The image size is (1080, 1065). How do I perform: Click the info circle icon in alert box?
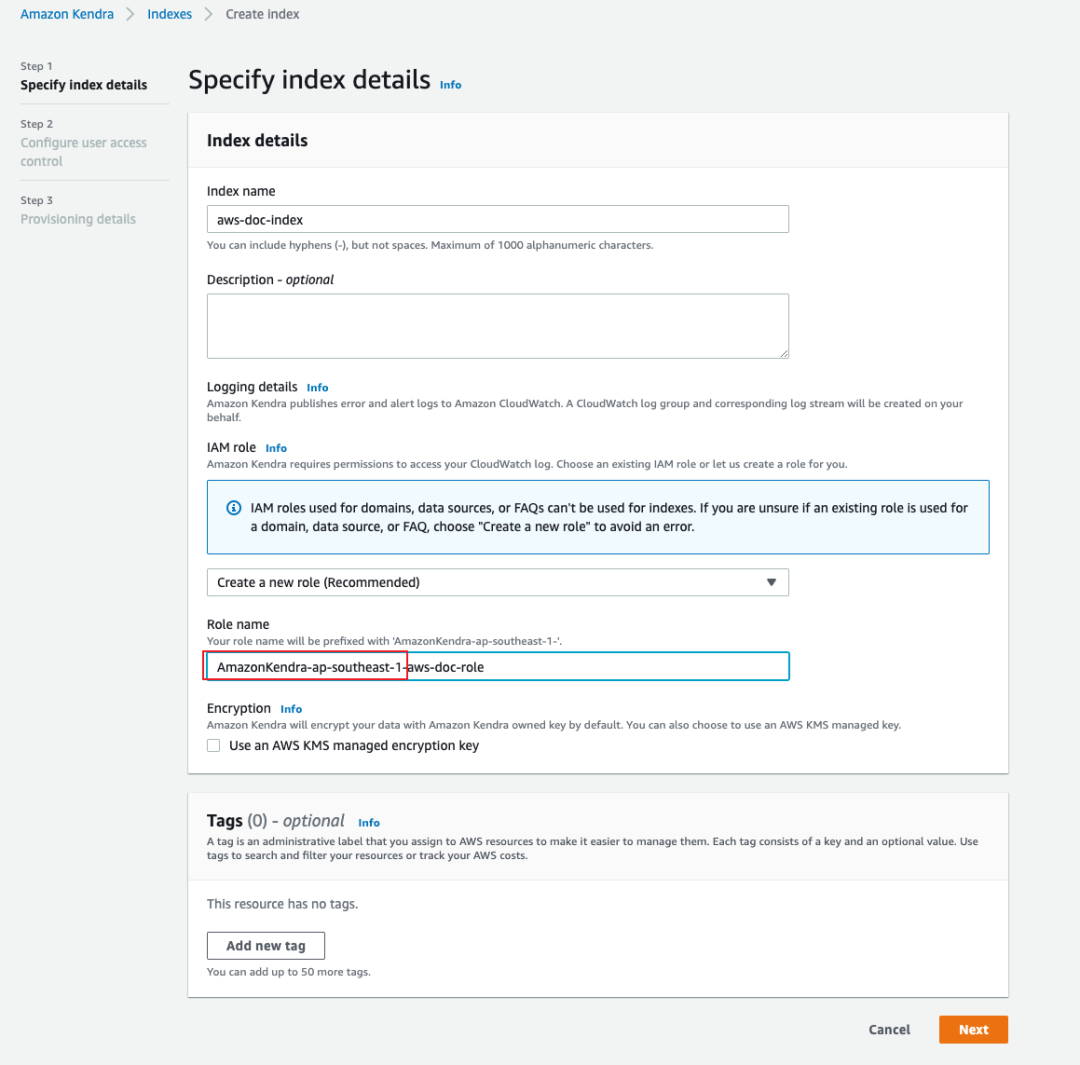[234, 508]
